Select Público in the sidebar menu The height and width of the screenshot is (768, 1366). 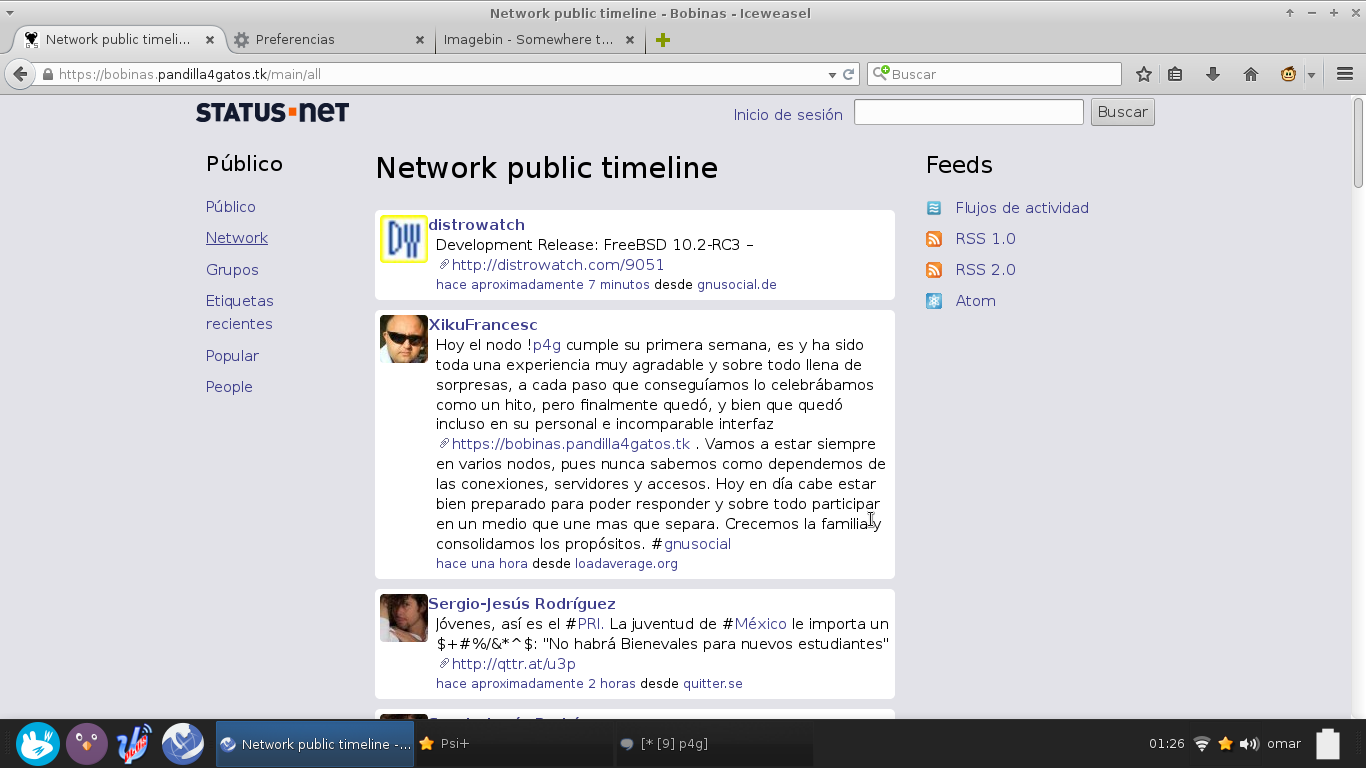point(231,207)
